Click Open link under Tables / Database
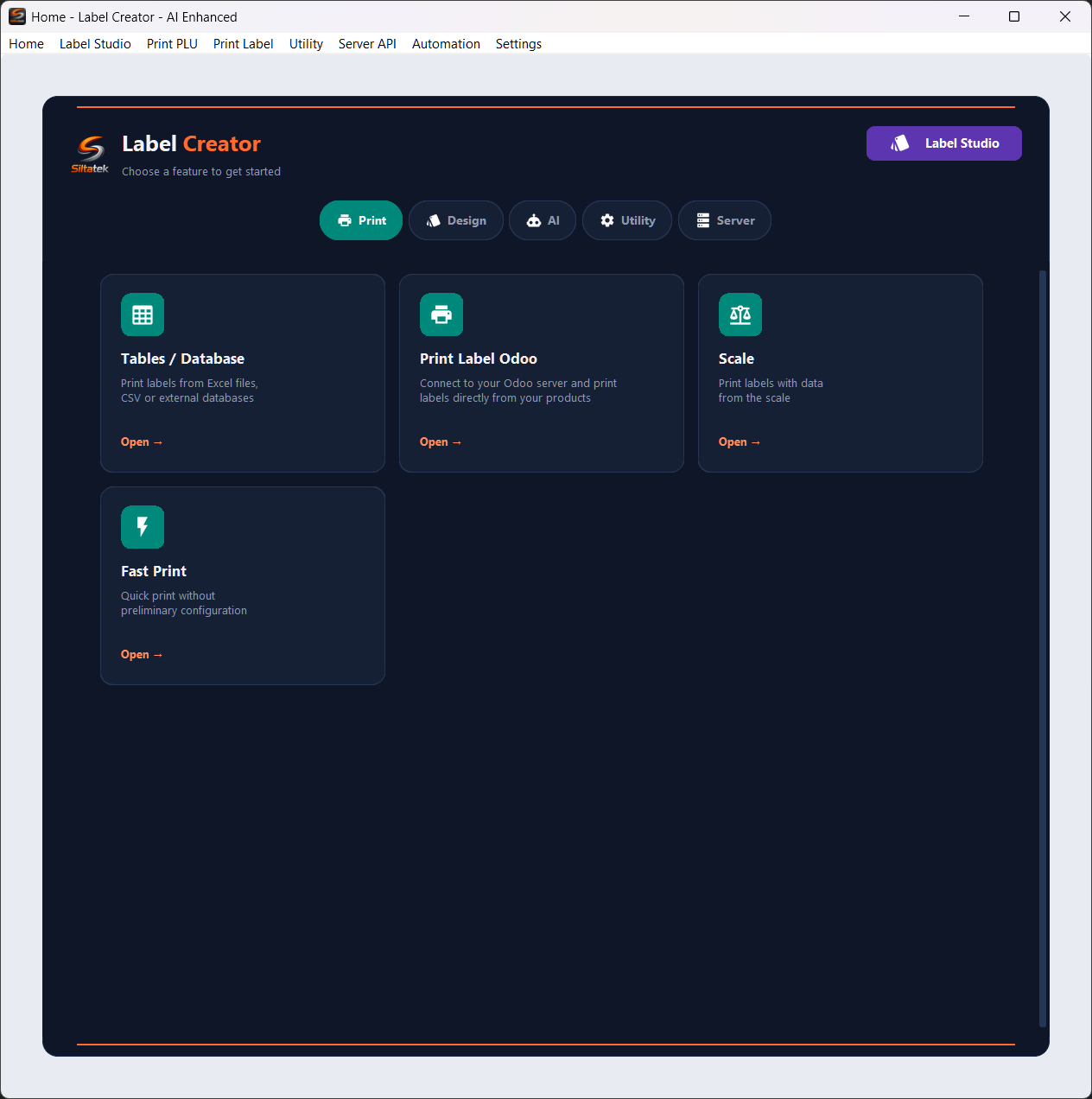The image size is (1092, 1099). 142,442
